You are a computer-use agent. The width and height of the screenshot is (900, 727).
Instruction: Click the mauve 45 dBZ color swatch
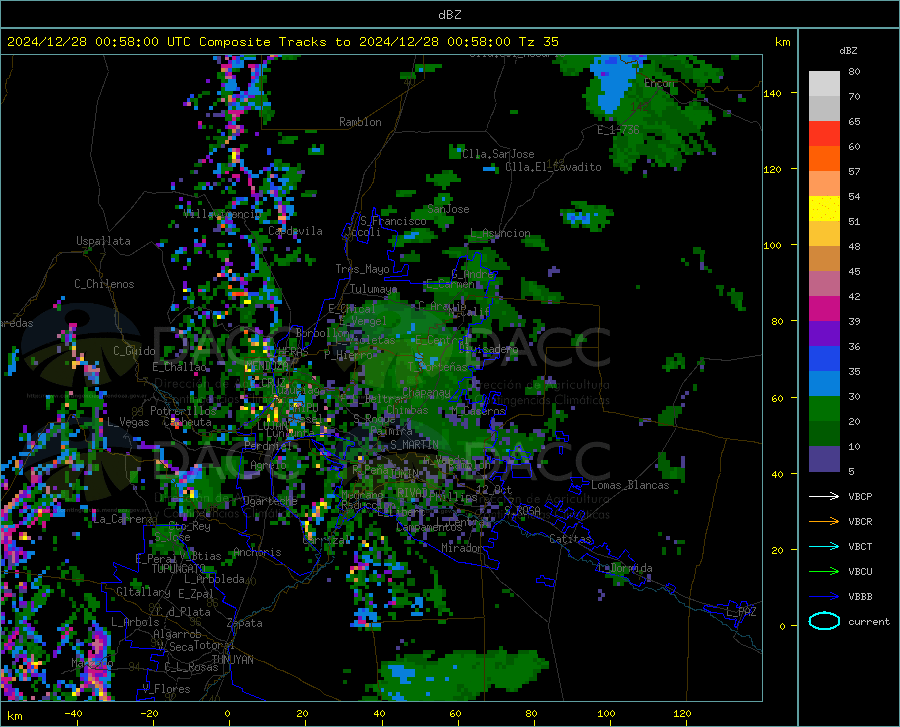tap(824, 283)
